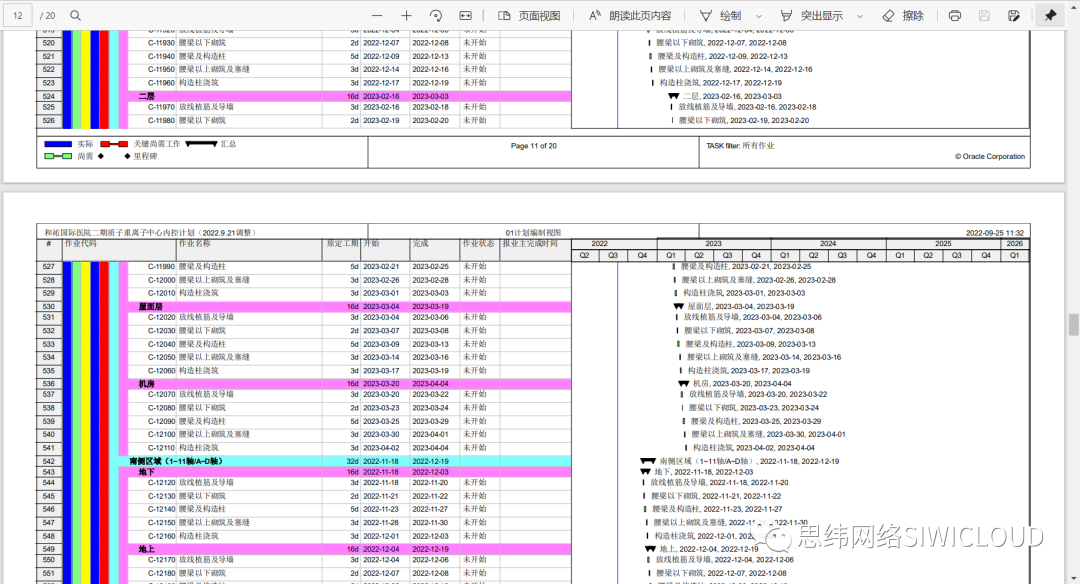1080x584 pixels.
Task: Click activity code C-12010
Action: pyautogui.click(x=161, y=293)
